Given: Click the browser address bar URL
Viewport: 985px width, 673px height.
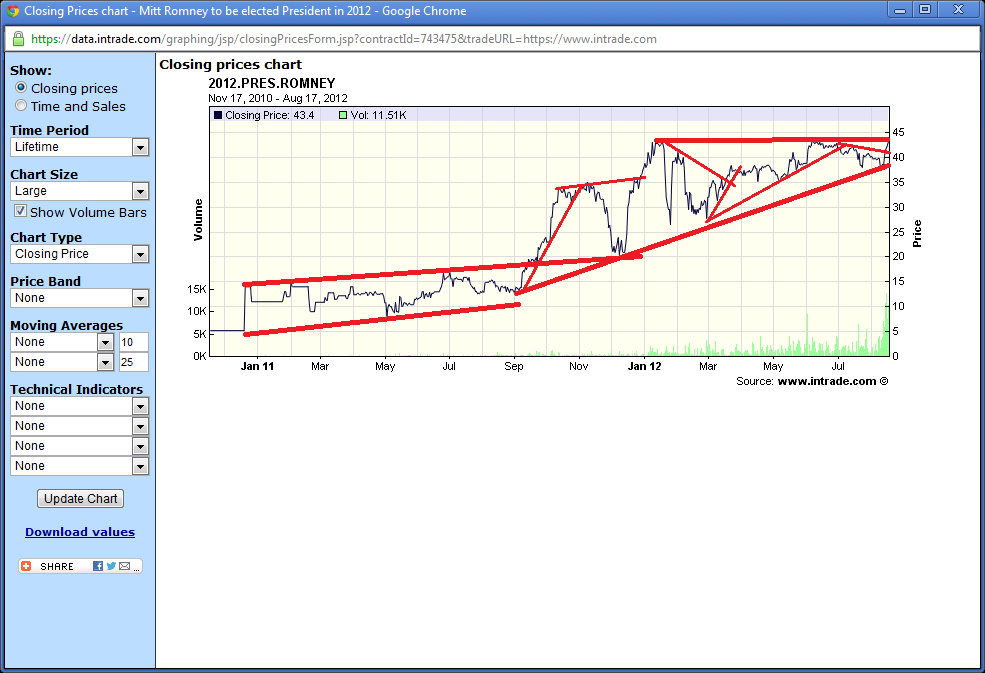Looking at the screenshot, I should (344, 39).
